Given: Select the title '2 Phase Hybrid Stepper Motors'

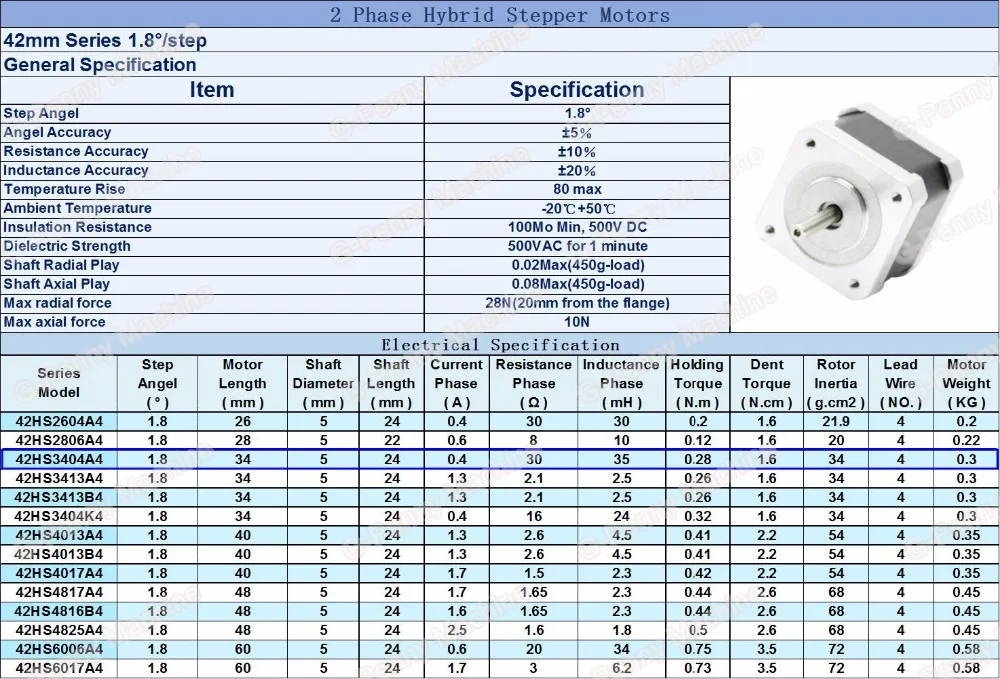Looking at the screenshot, I should pos(500,15).
